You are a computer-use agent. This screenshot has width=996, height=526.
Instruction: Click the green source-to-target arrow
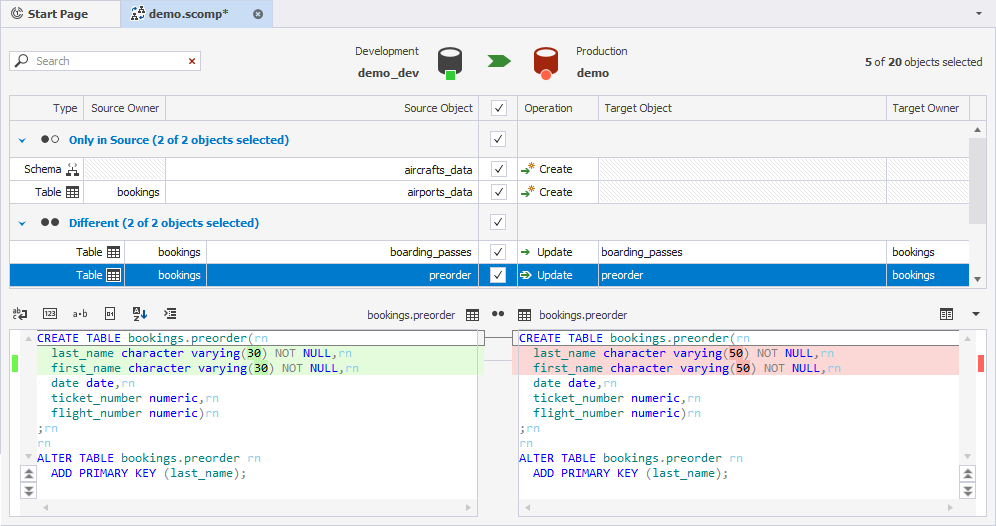tap(499, 61)
